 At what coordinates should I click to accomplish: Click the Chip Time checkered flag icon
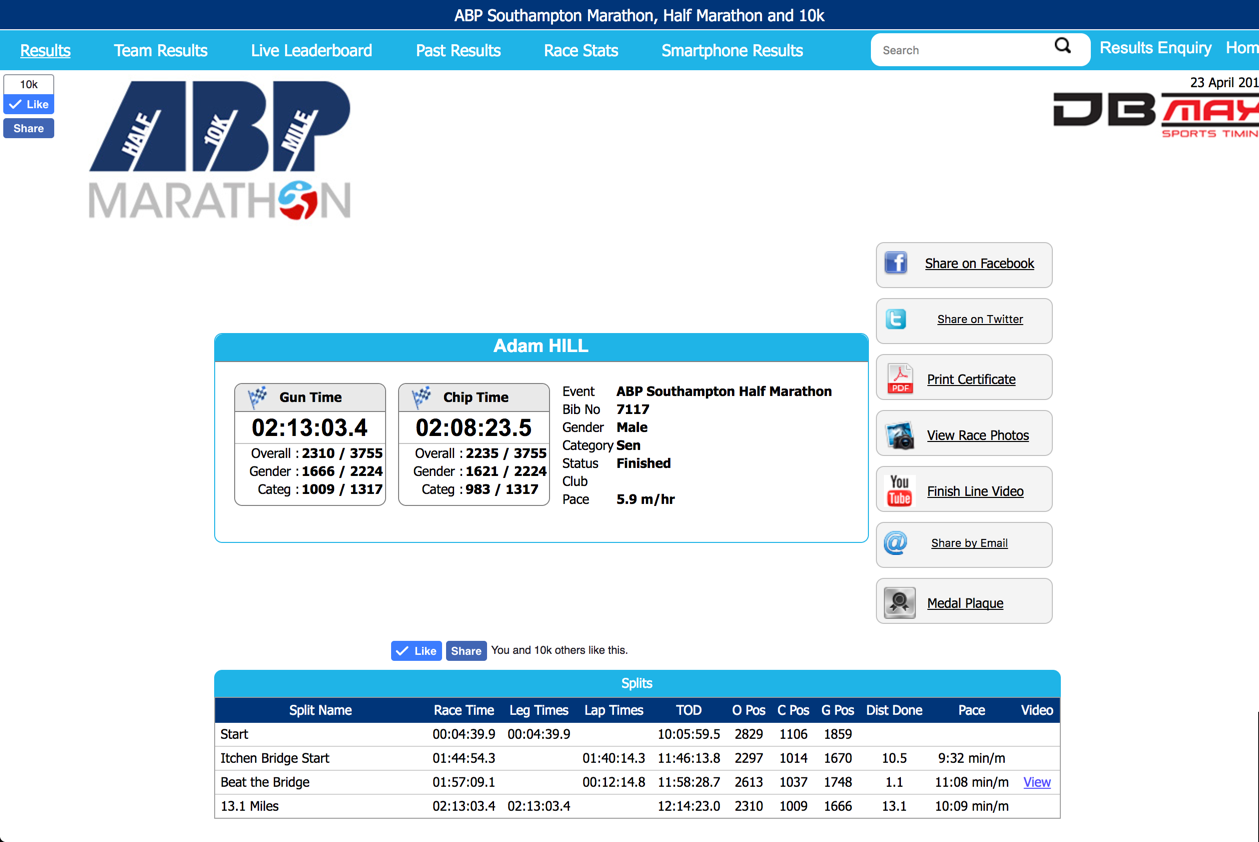[x=422, y=397]
